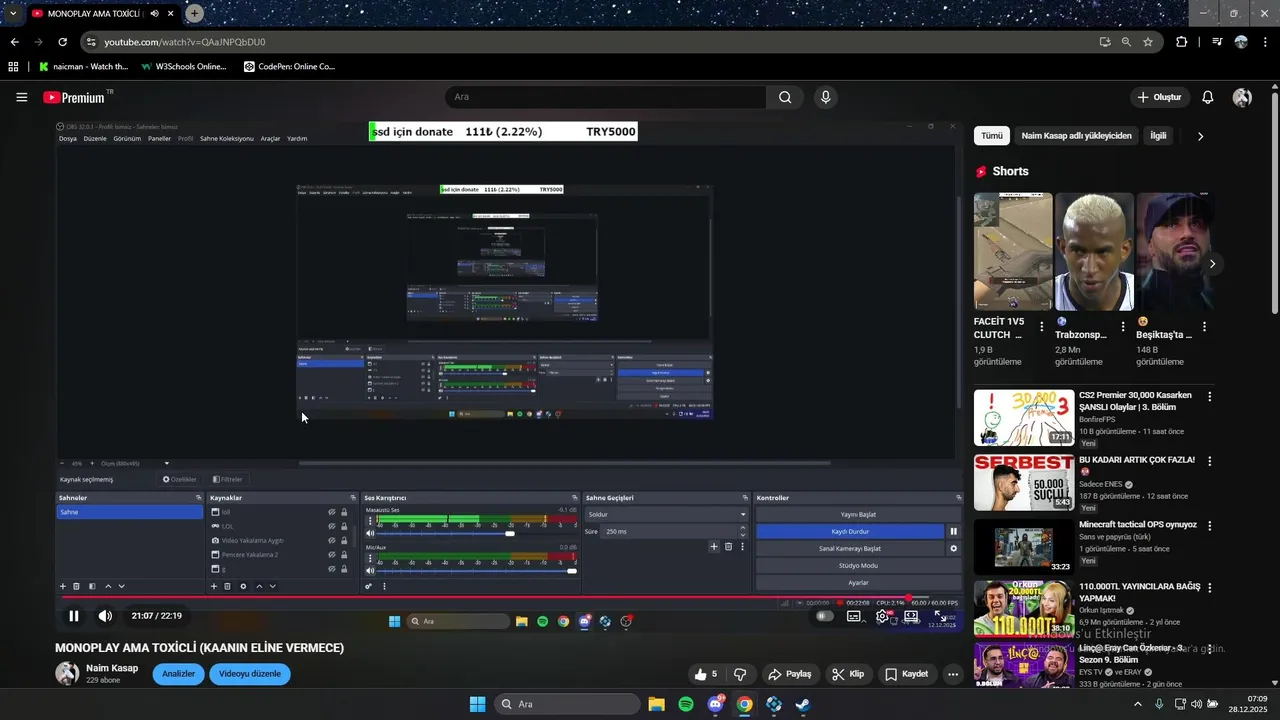
Task: Open Chrome media controls icon
Action: coord(1217,42)
